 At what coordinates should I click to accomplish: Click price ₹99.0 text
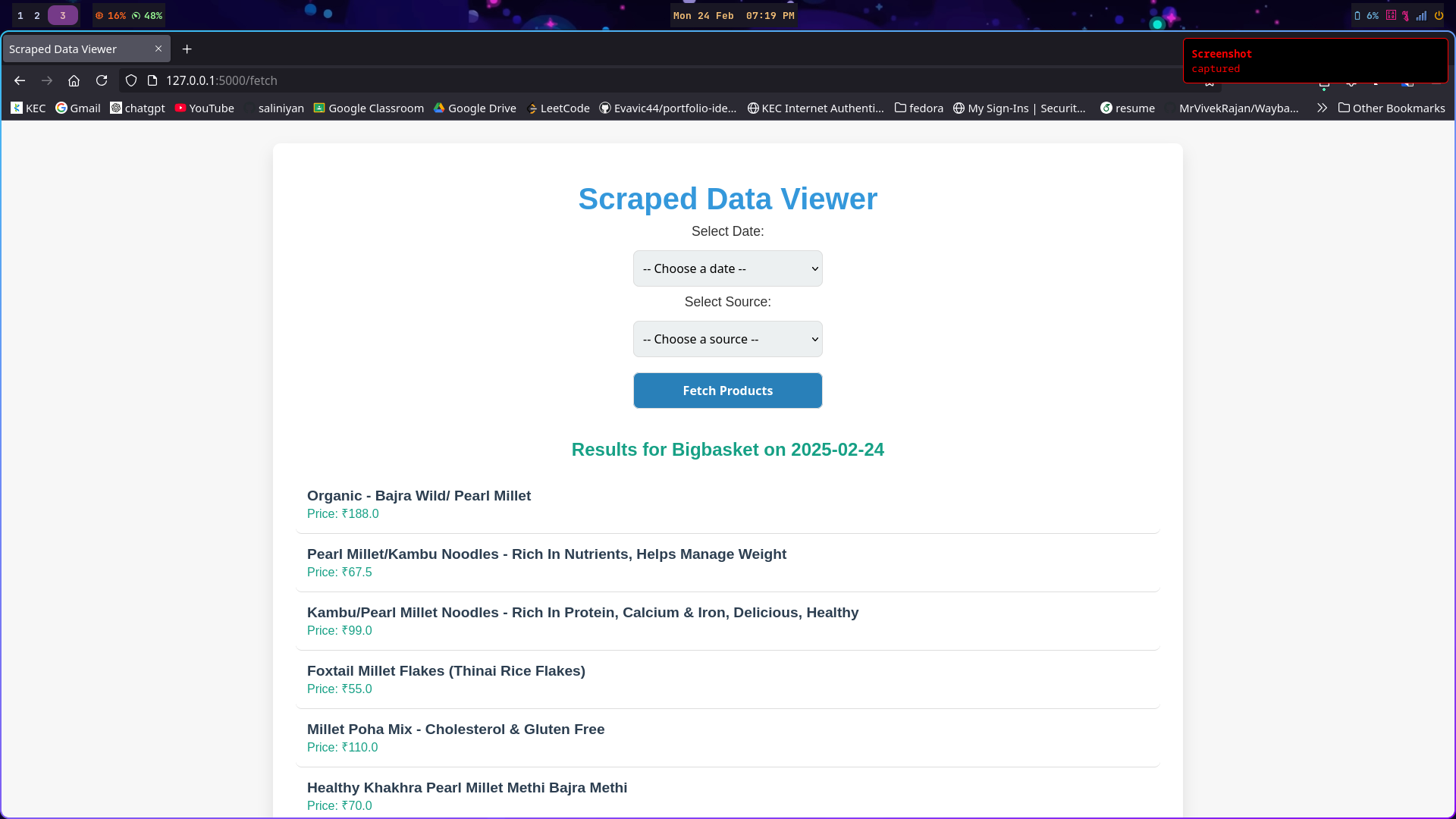(x=340, y=631)
